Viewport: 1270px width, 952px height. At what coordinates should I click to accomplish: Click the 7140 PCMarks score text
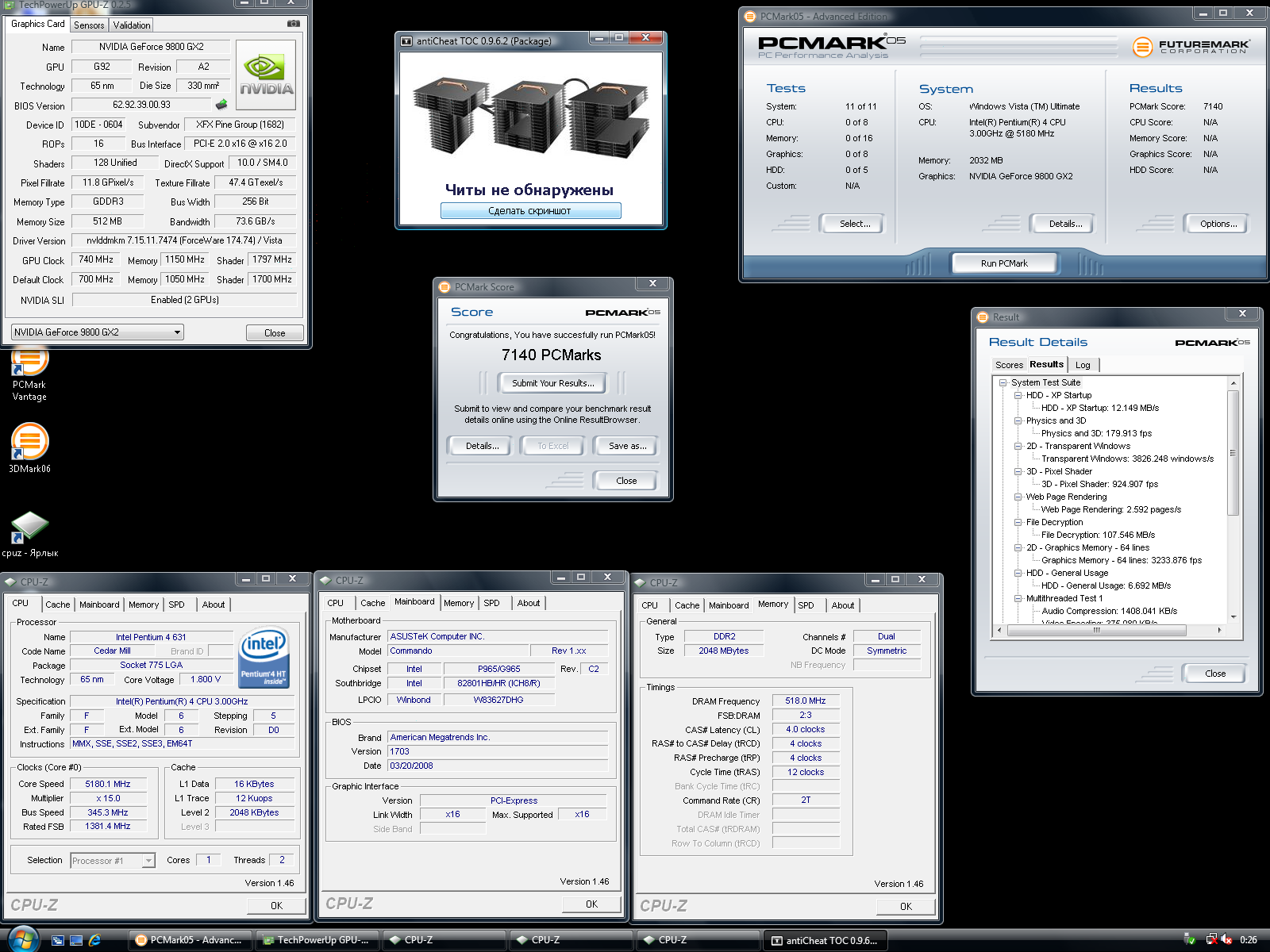tap(551, 355)
